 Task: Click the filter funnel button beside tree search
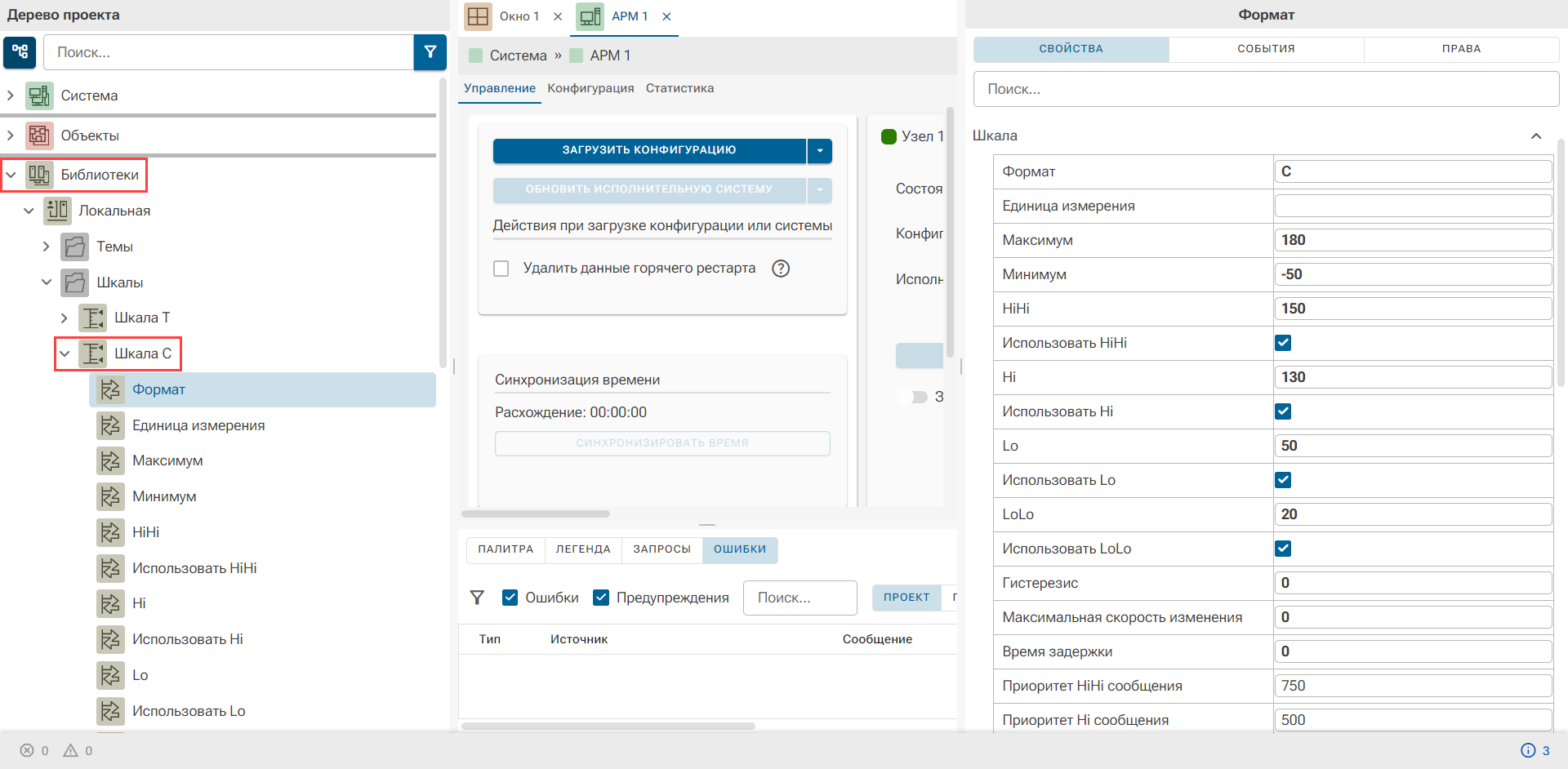(x=430, y=52)
